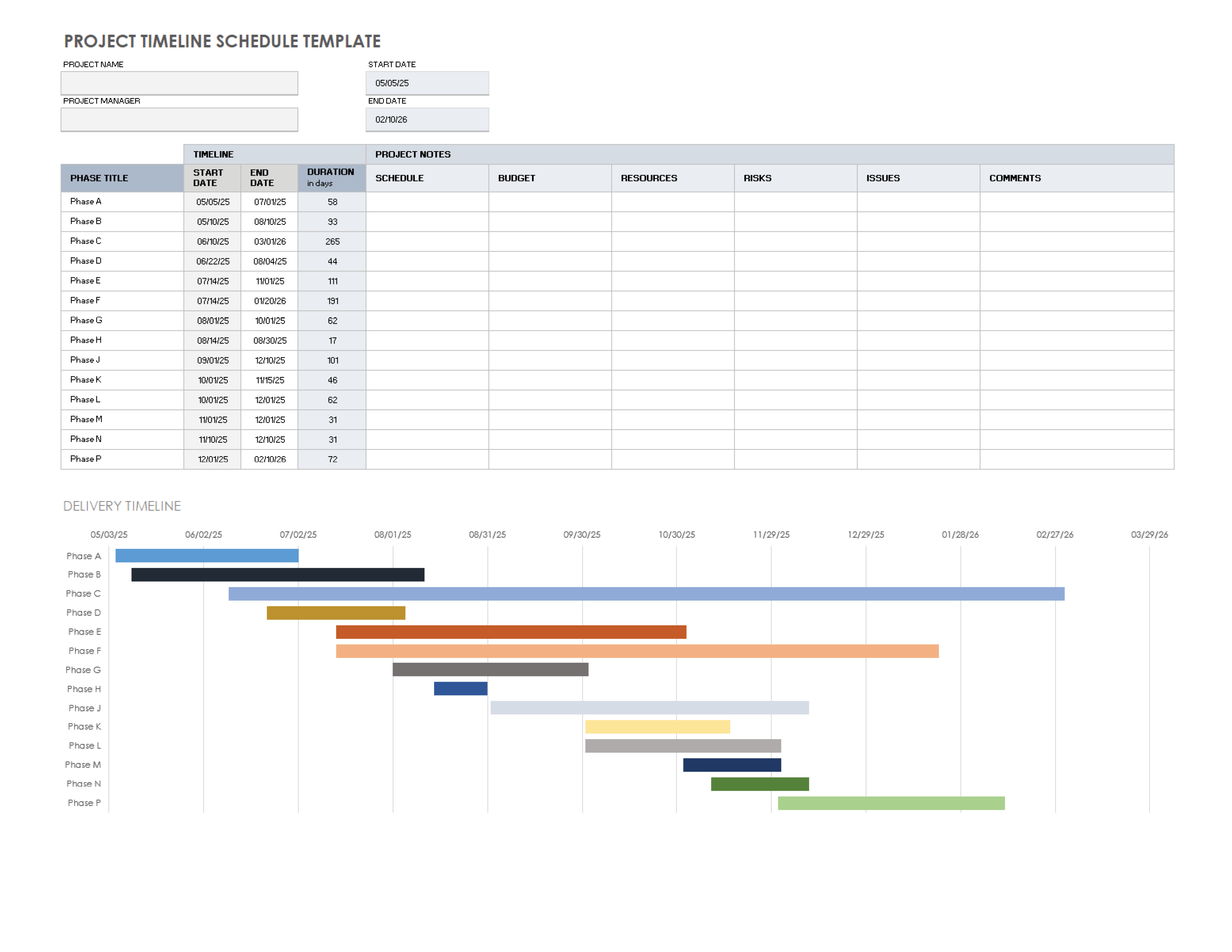Image resolution: width=1232 pixels, height=952 pixels.
Task: Click the Phase C long Gantt bar
Action: pyautogui.click(x=646, y=594)
